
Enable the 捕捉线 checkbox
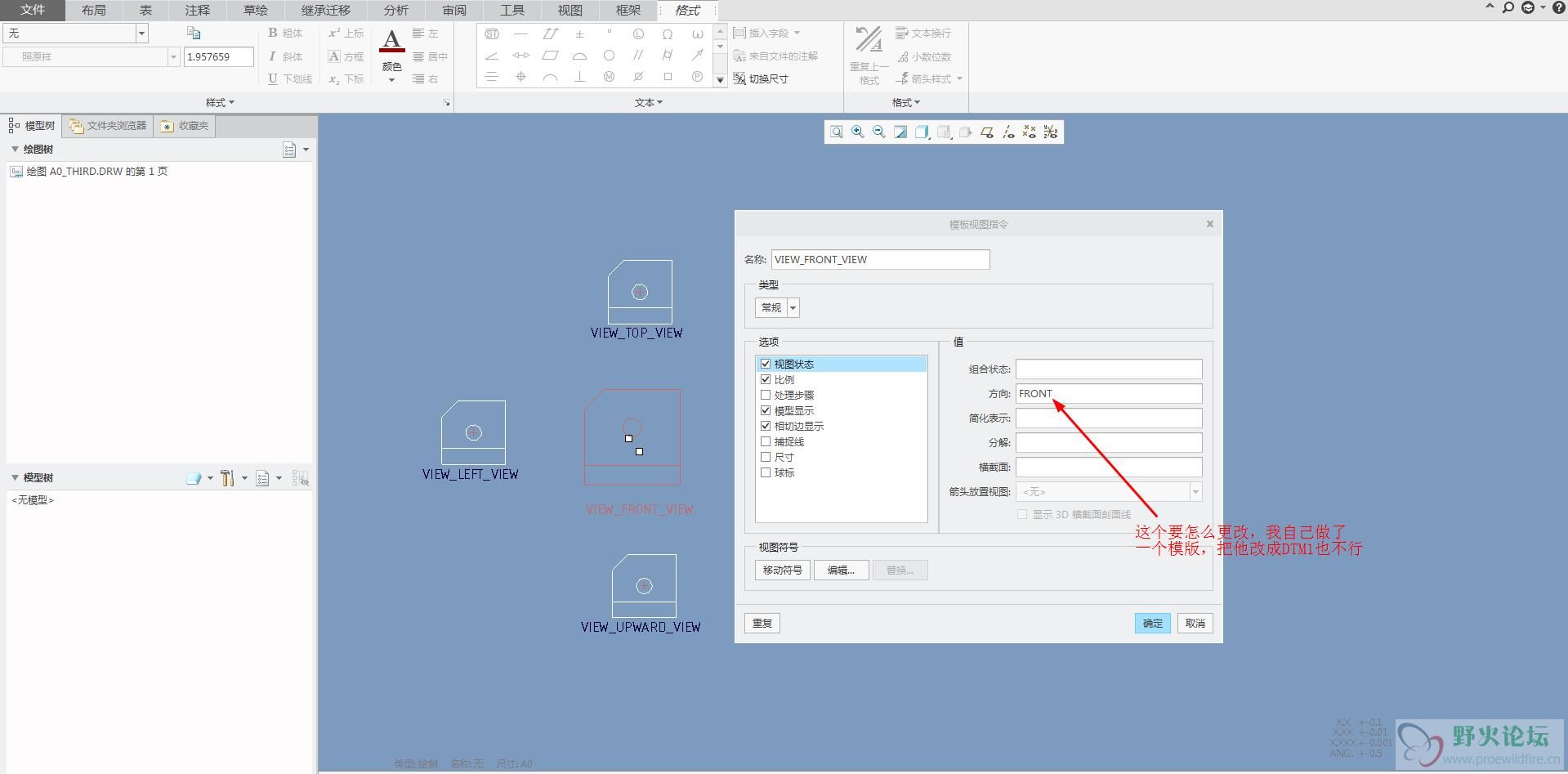tap(766, 442)
